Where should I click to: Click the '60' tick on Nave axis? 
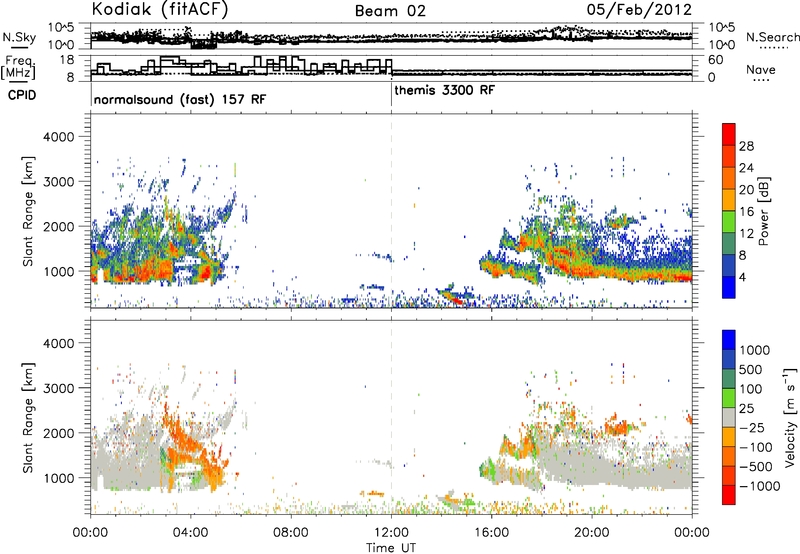[x=716, y=60]
